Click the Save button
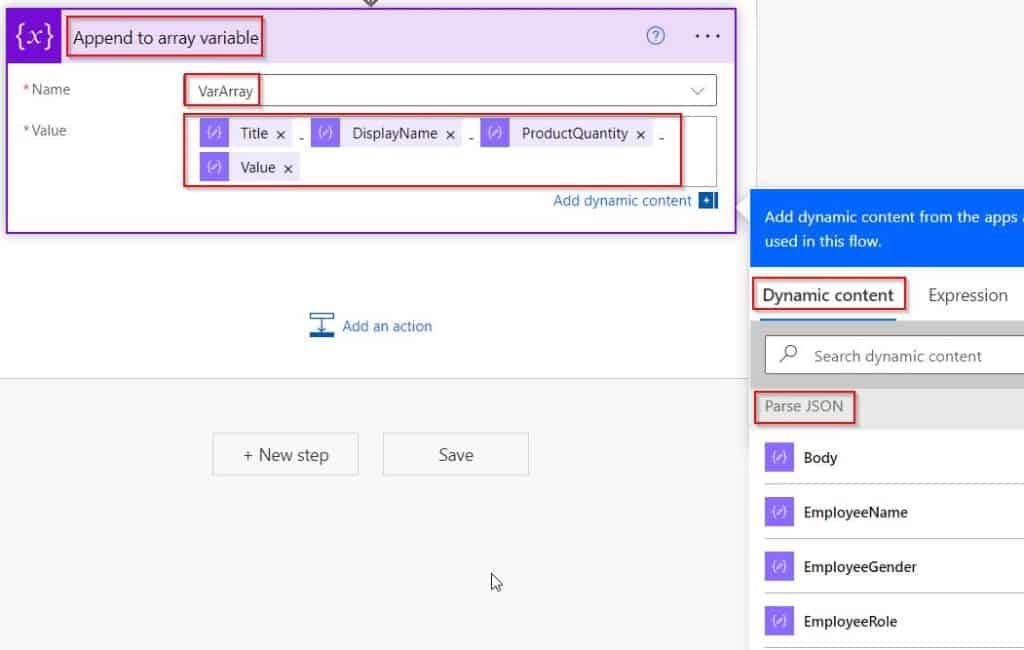 pyautogui.click(x=455, y=454)
